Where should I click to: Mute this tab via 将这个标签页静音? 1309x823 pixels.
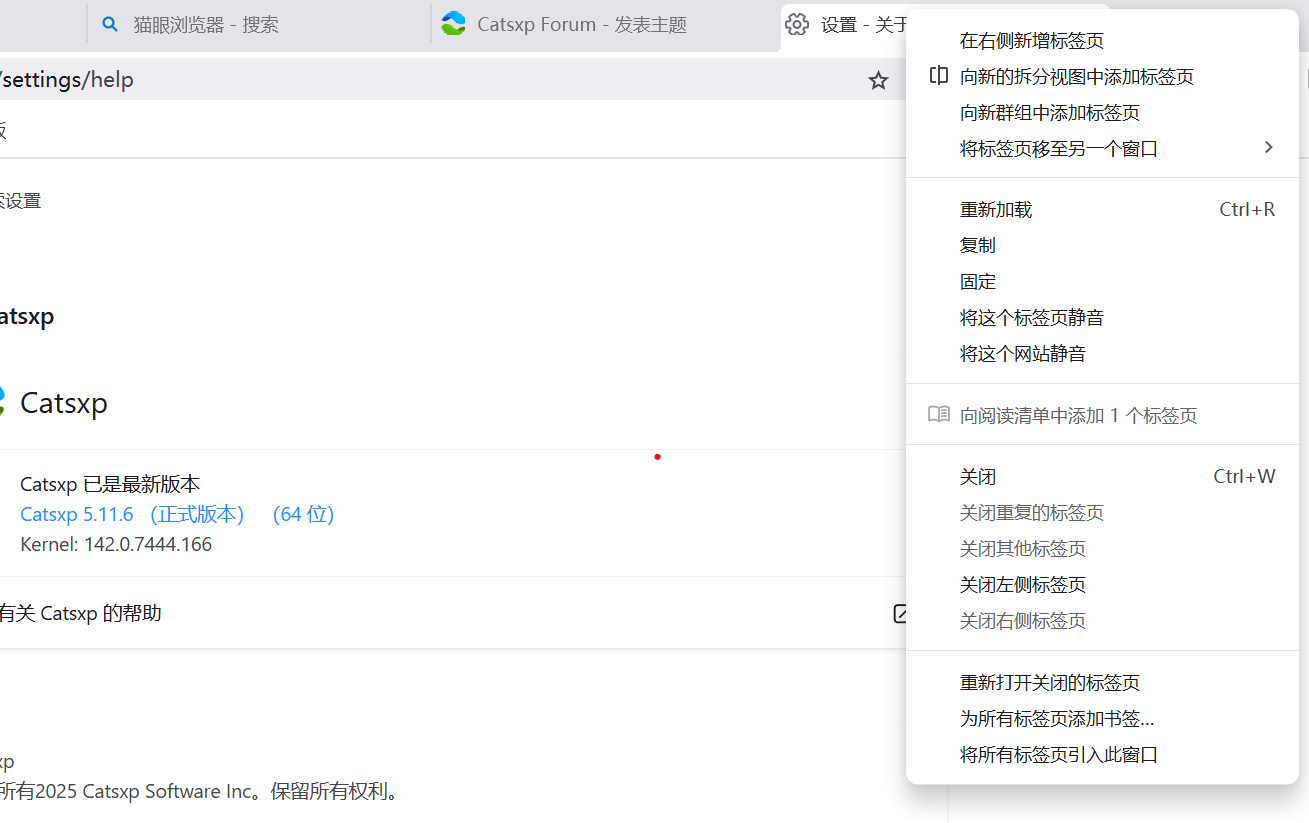pyautogui.click(x=1031, y=318)
